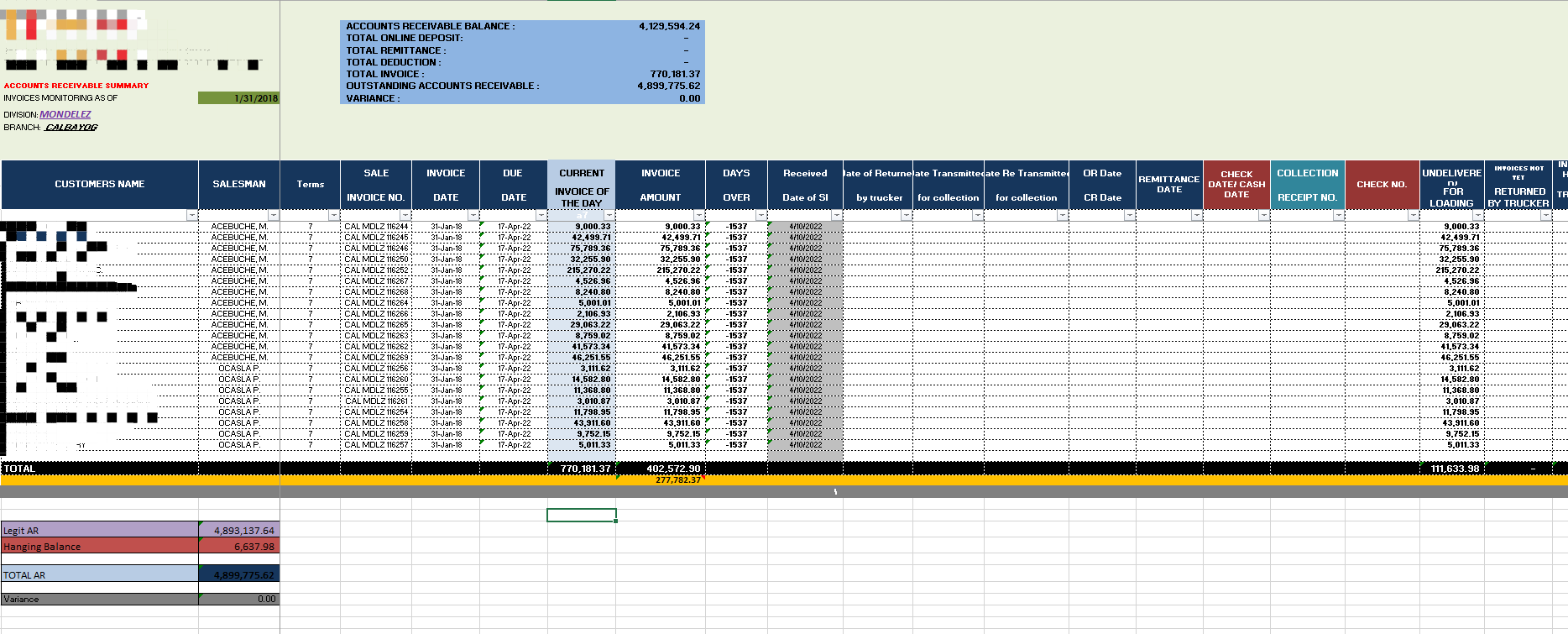The image size is (1568, 634).
Task: Open the CHECK NO. filter dropdown
Action: point(1414,216)
